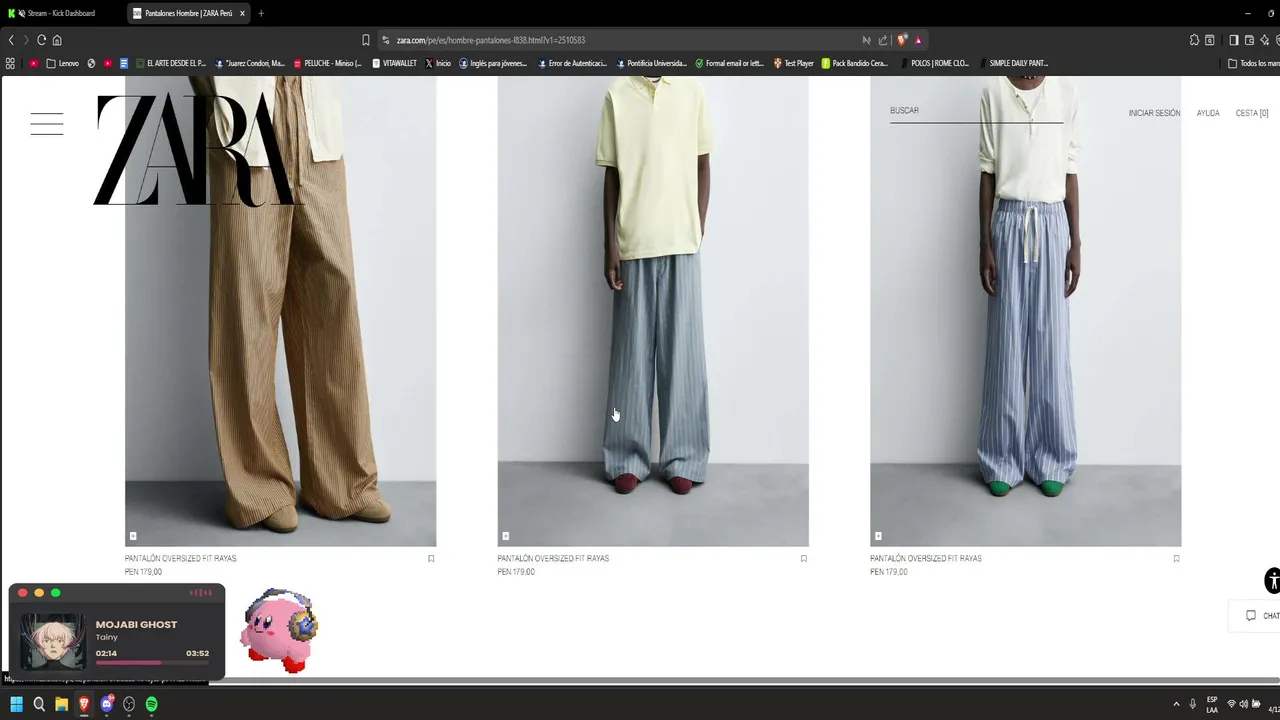1280x720 pixels.
Task: Switch to Stream - Kick Dashboard tab
Action: [62, 13]
